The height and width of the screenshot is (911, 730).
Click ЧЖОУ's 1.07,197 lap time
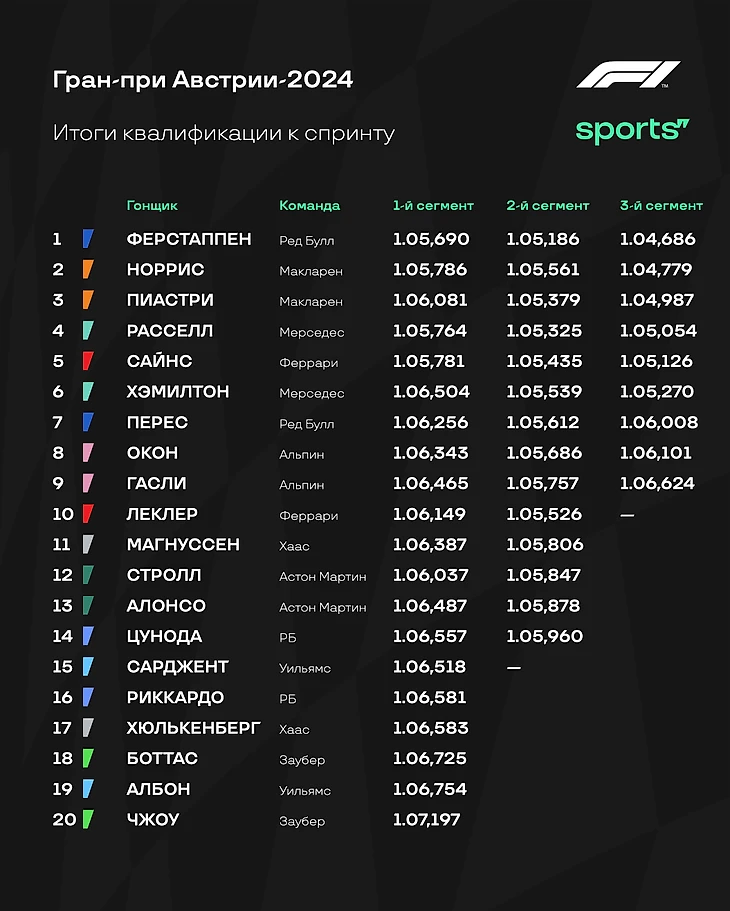pos(430,820)
